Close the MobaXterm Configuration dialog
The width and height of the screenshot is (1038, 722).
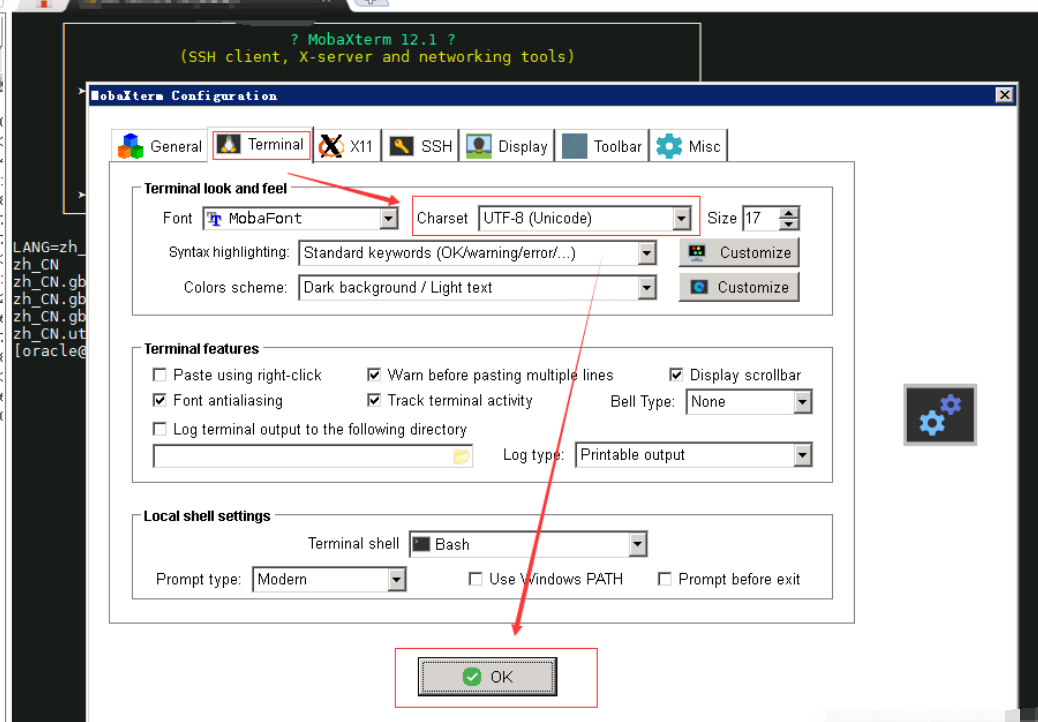(x=1004, y=95)
